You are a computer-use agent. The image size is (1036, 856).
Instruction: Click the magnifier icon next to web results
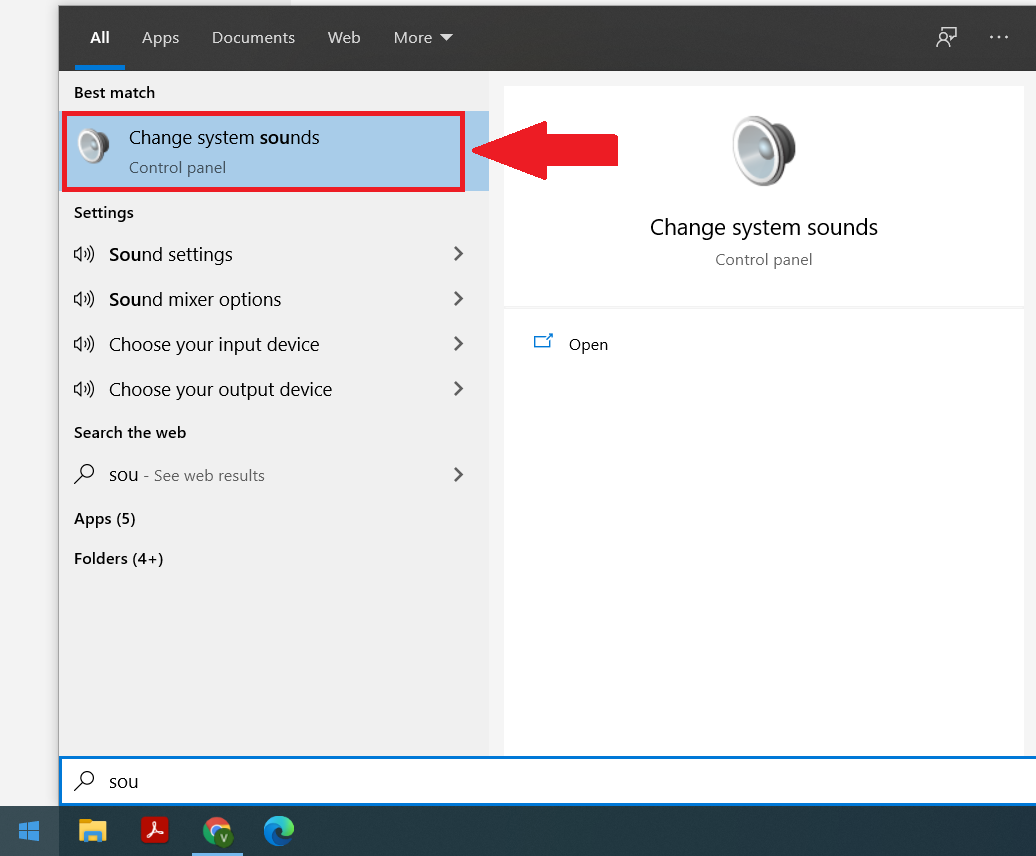pos(84,474)
